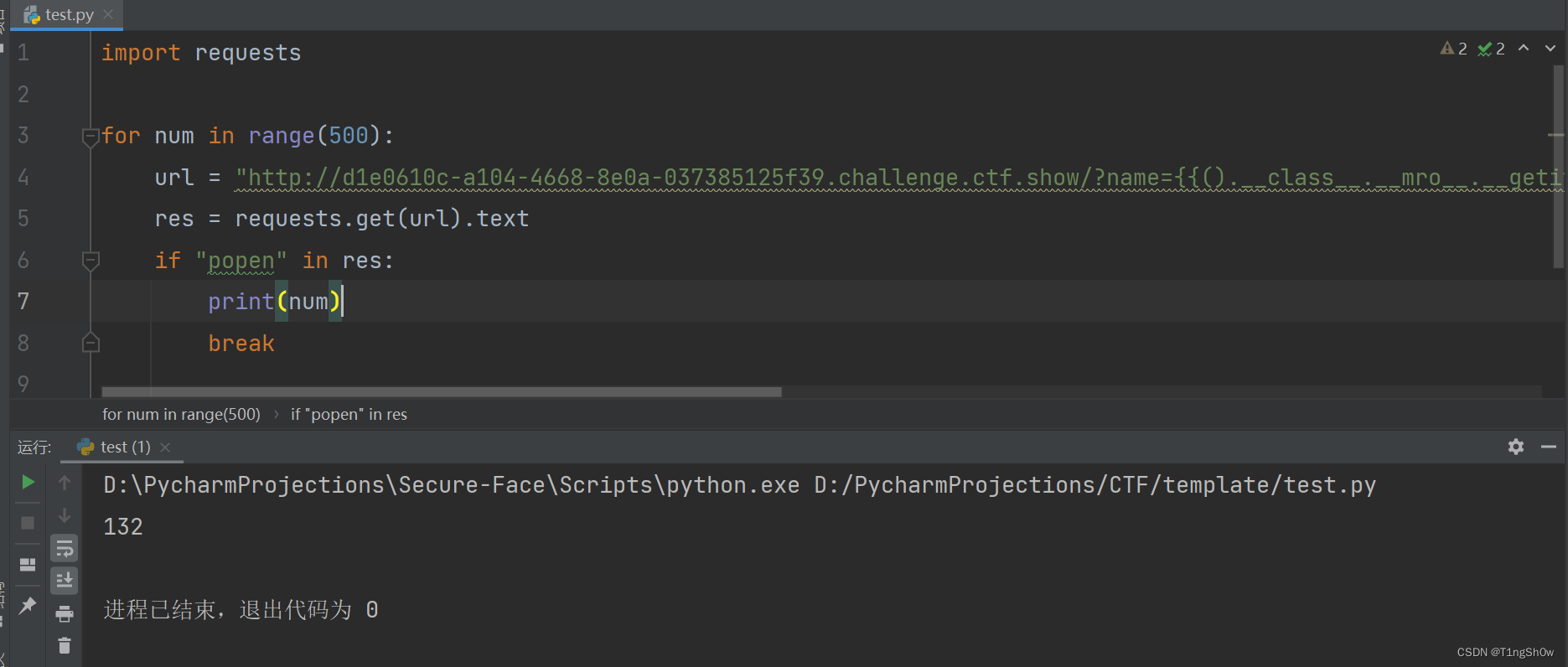The image size is (1568, 667).
Task: Click the Stop process square icon
Action: (28, 523)
